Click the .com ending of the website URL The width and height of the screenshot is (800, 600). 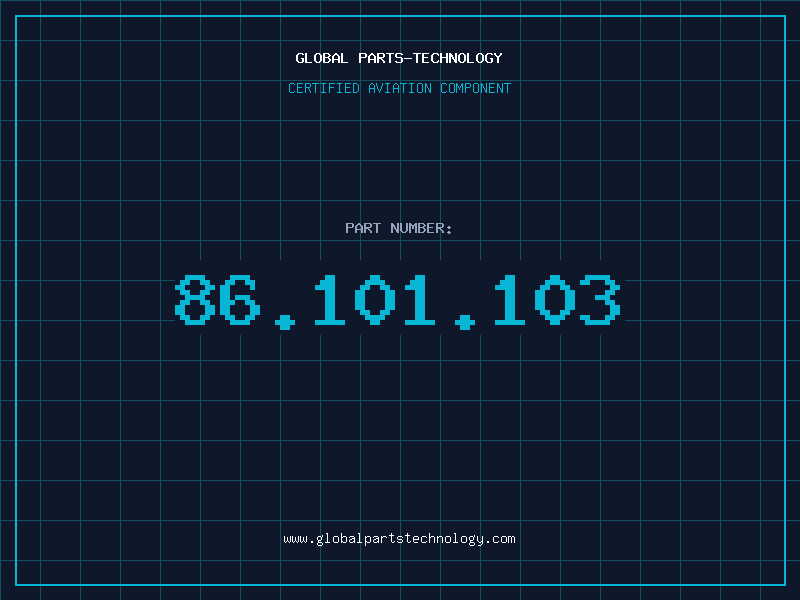500,539
